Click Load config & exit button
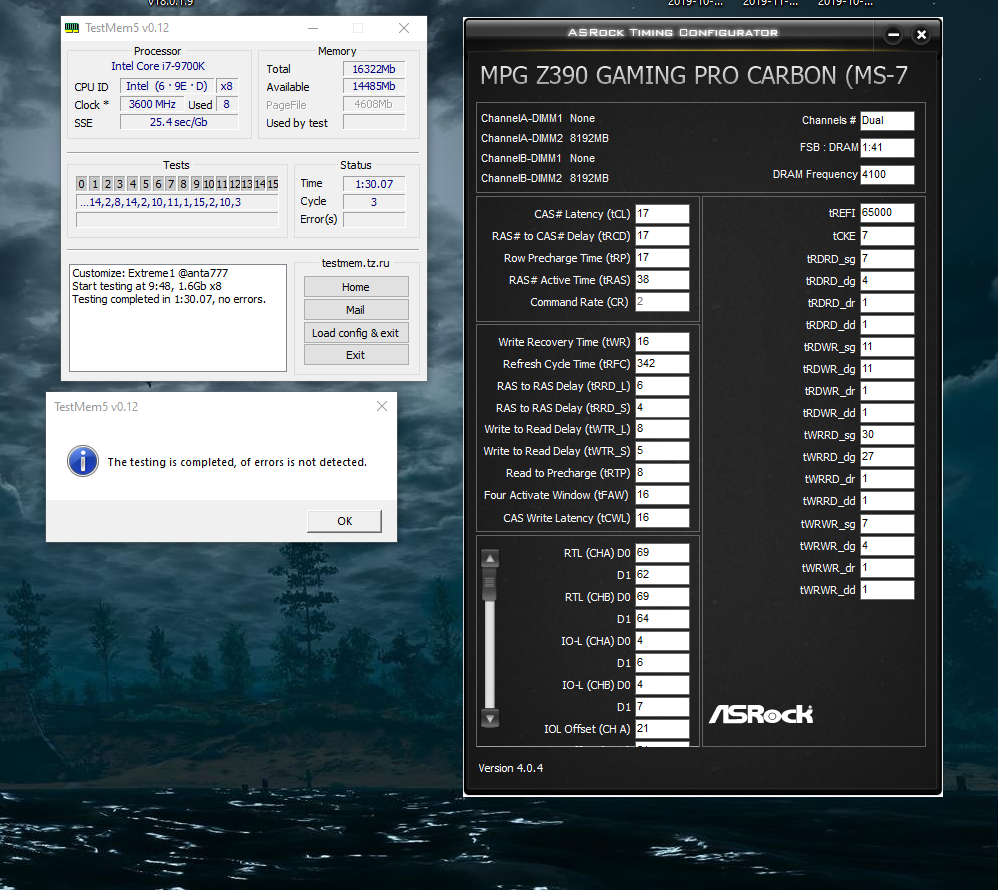Image resolution: width=998 pixels, height=890 pixels. [x=356, y=333]
